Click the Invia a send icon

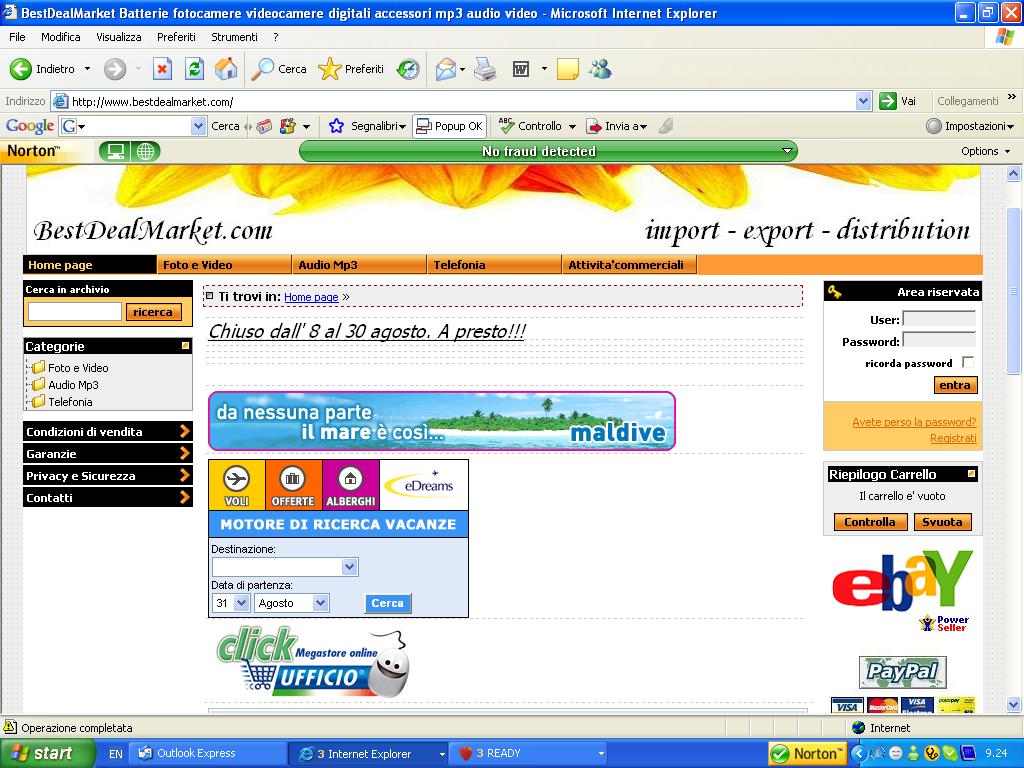pyautogui.click(x=593, y=126)
